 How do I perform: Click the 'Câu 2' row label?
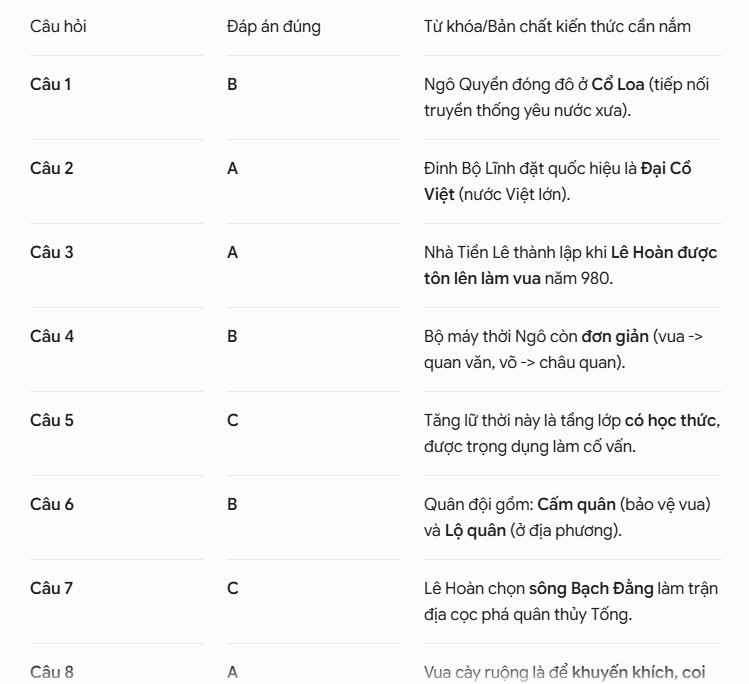52,169
